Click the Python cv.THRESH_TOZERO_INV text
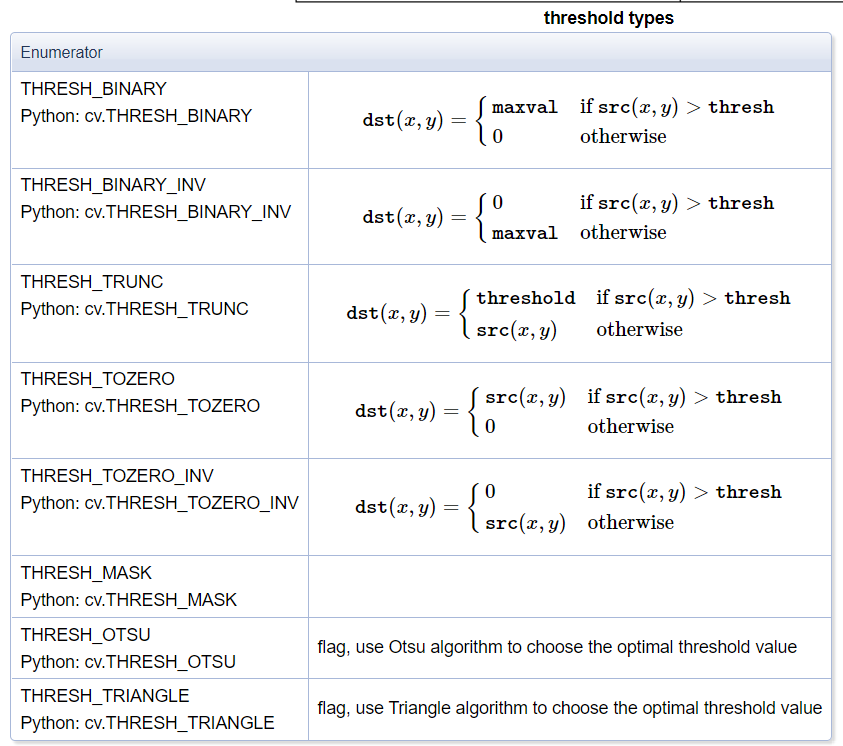Viewport: 843px width, 746px height. [159, 502]
